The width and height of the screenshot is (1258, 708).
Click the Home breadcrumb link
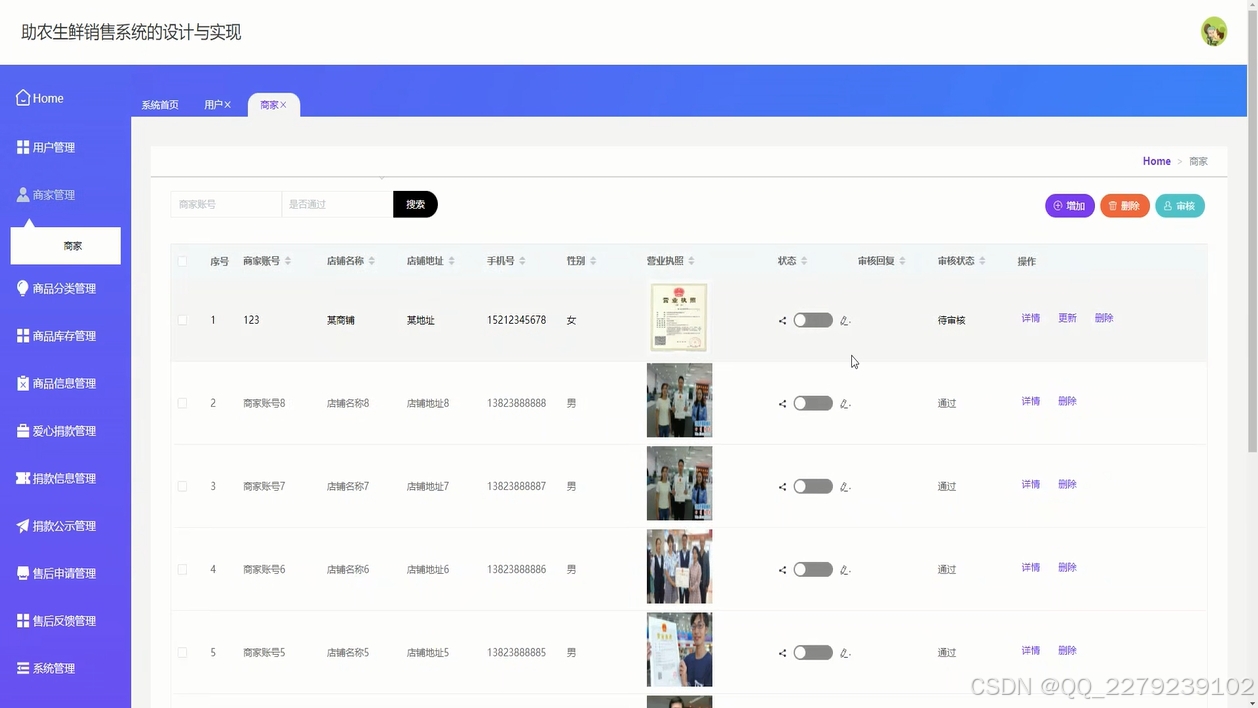point(1156,161)
